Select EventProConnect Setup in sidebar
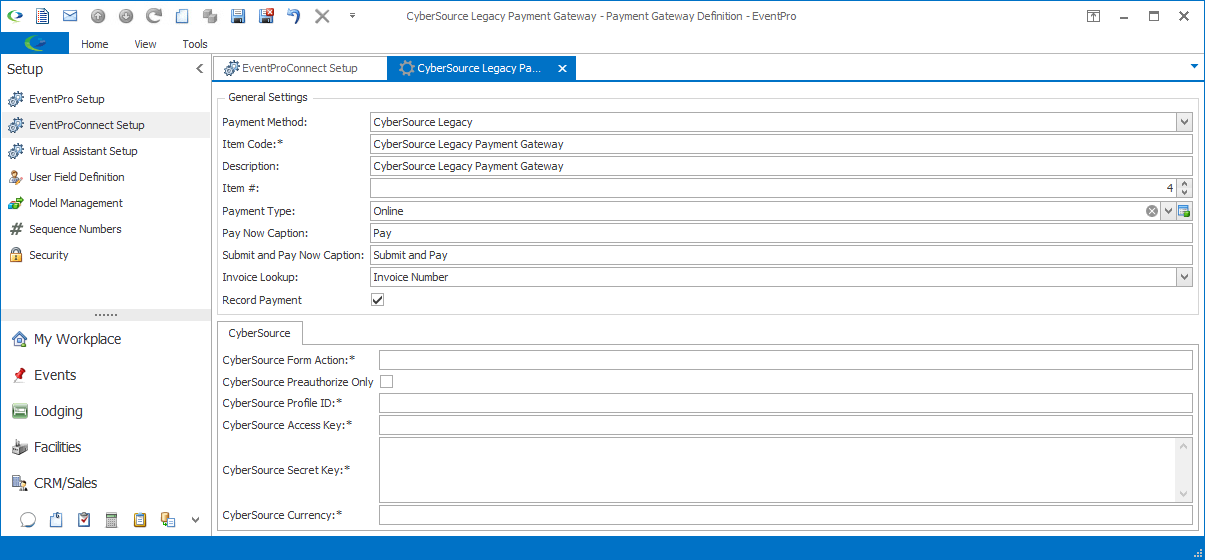Viewport: 1205px width, 560px height. point(105,125)
